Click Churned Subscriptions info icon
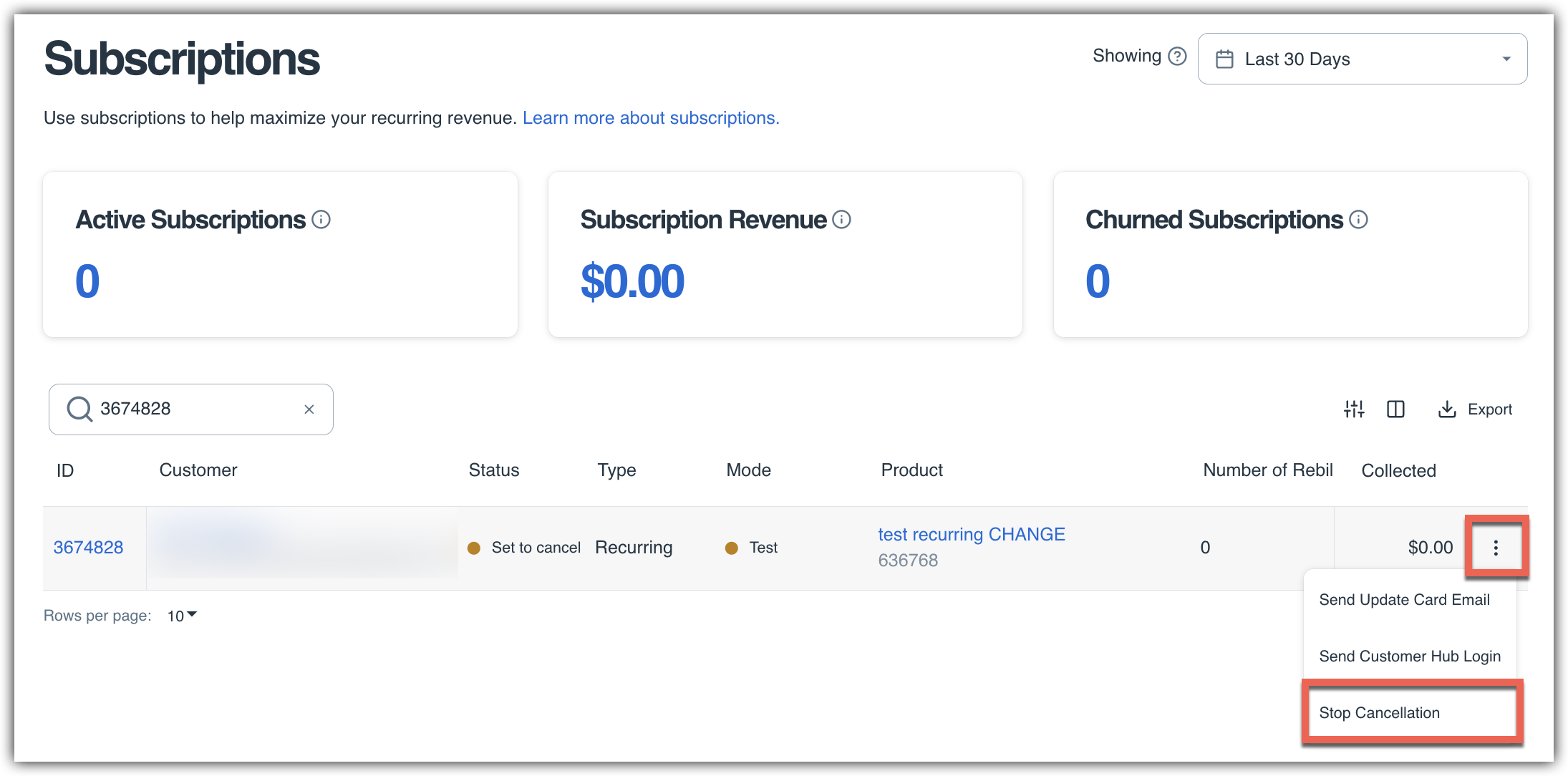The width and height of the screenshot is (1568, 776). click(x=1358, y=220)
